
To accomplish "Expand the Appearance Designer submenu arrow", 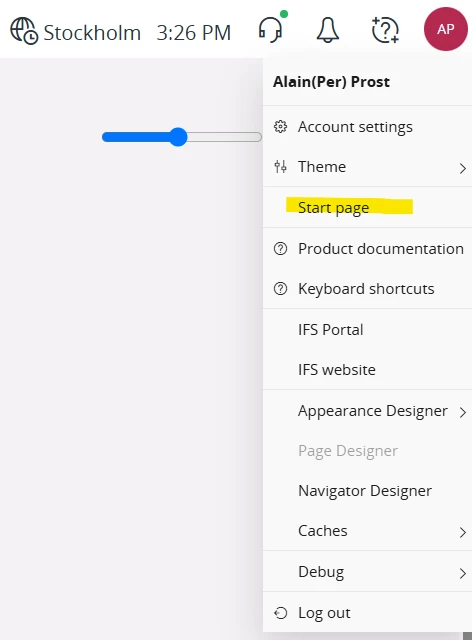I will [462, 413].
